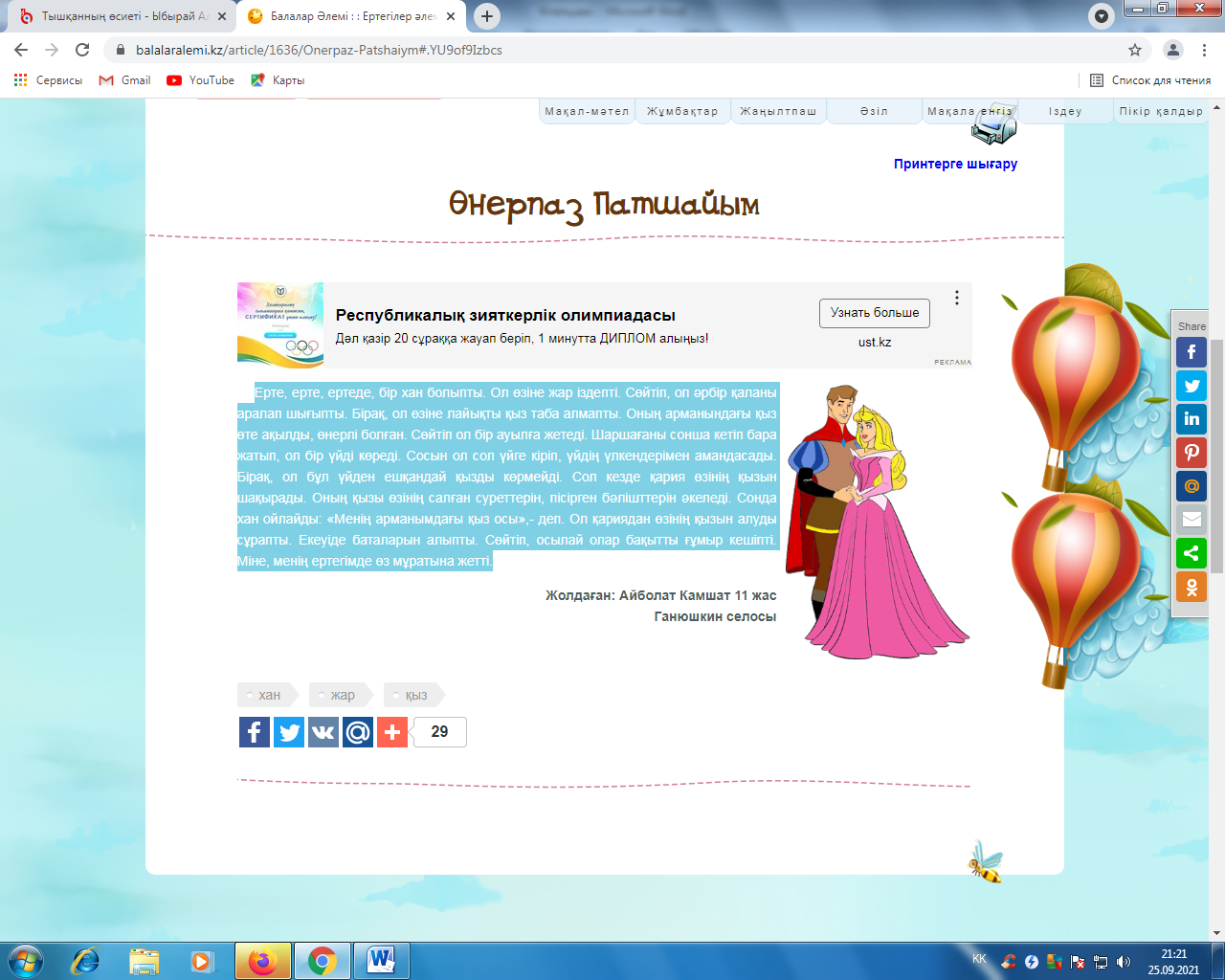Open Chrome profile avatar menu
Image resolution: width=1225 pixels, height=980 pixels.
pos(1172,50)
